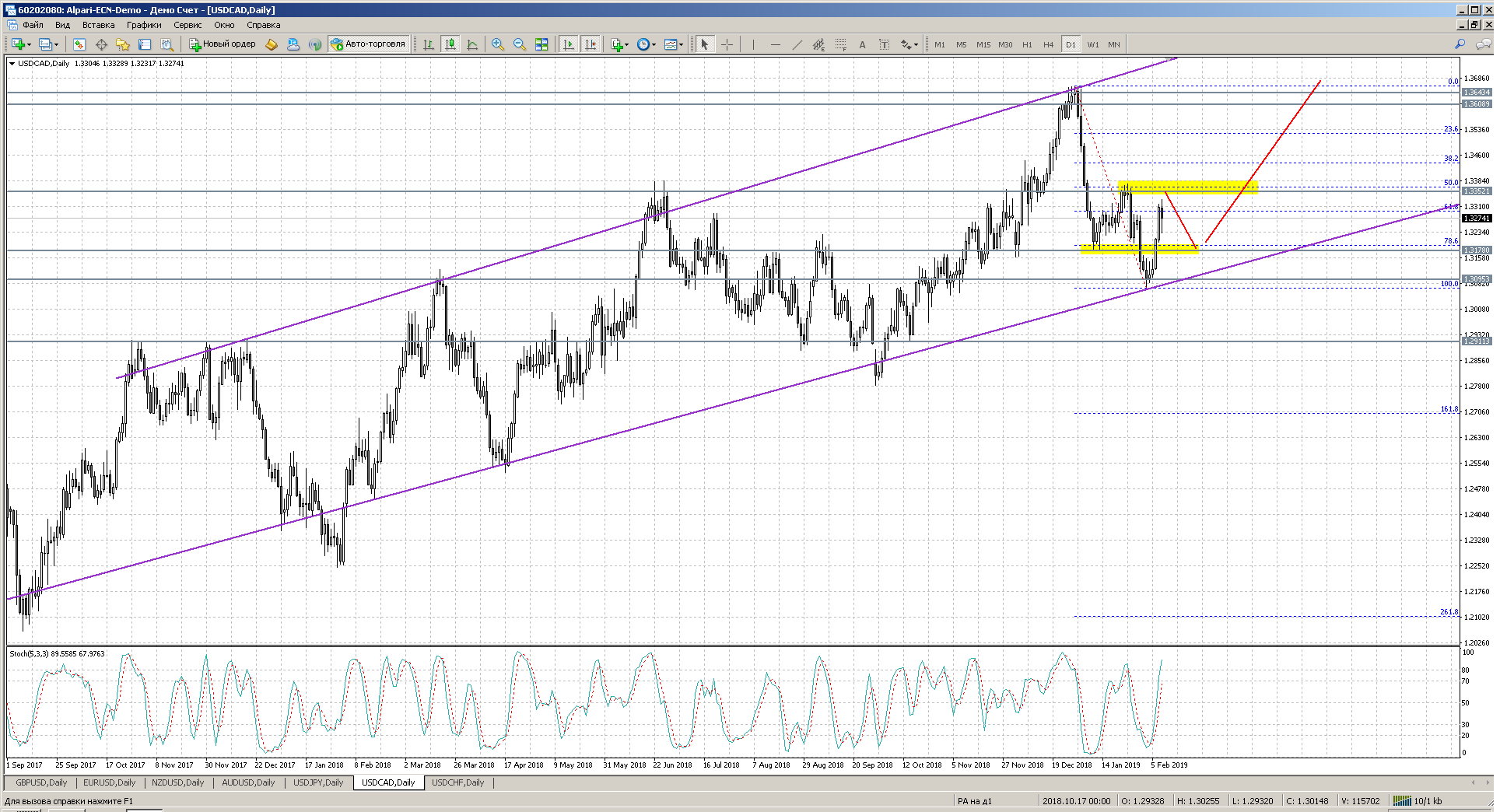Zoom out on the chart
1500x812 pixels.
pyautogui.click(x=520, y=44)
